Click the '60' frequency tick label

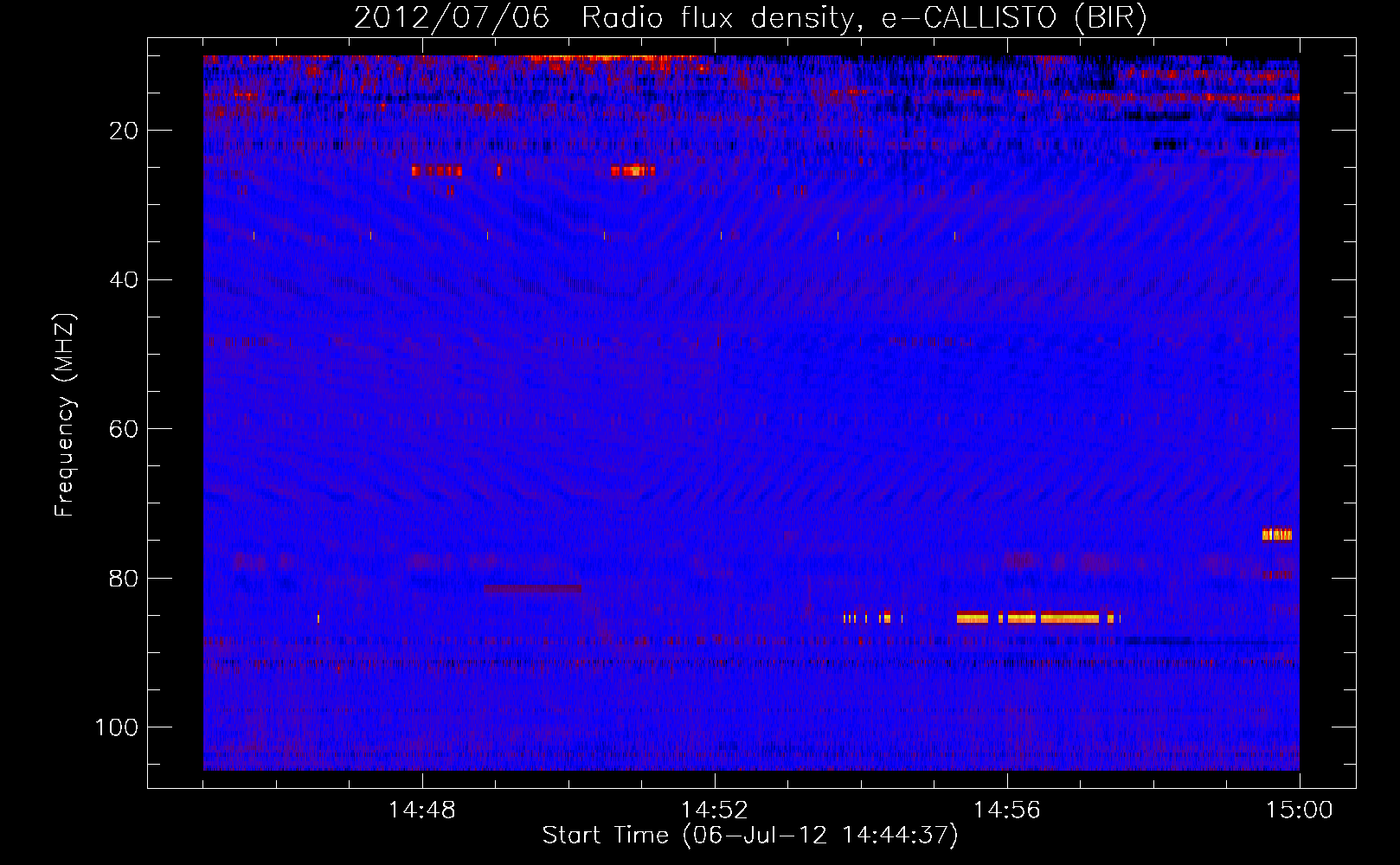coord(125,430)
